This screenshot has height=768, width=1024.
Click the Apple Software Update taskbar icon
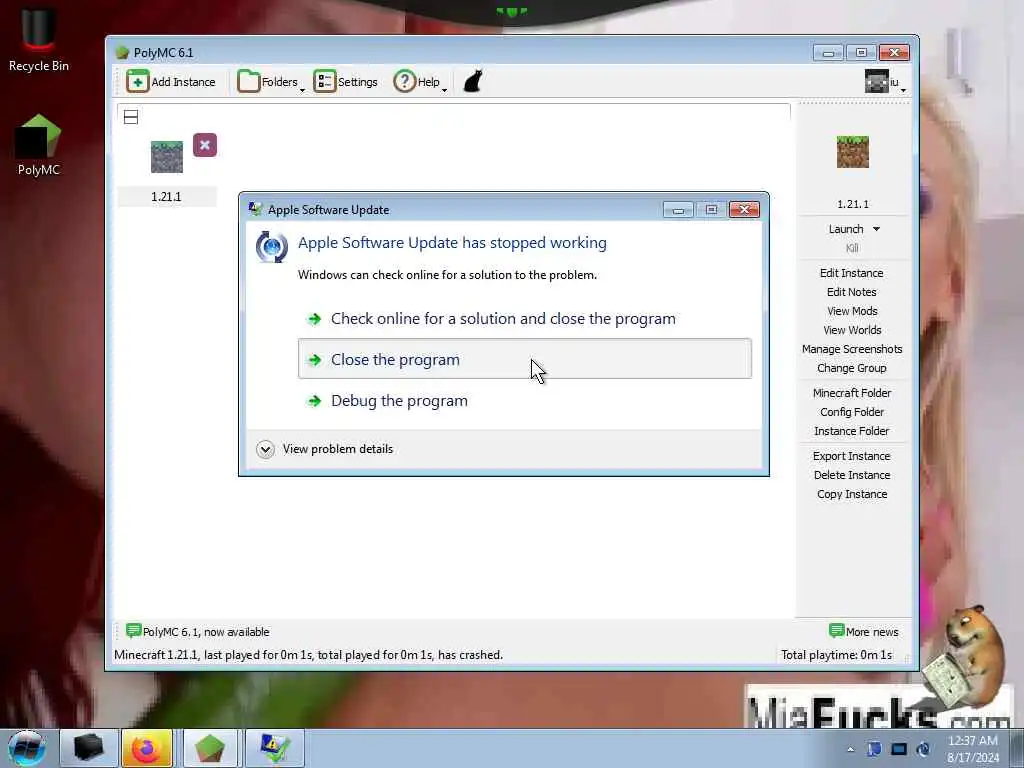tap(275, 748)
